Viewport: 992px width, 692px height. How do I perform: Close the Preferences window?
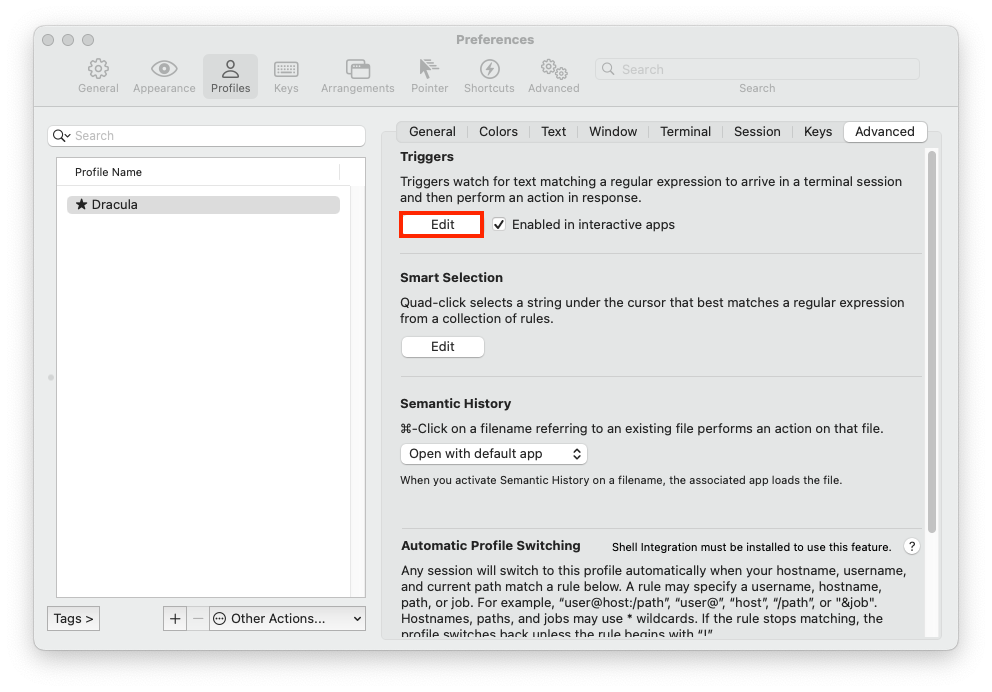coord(48,40)
